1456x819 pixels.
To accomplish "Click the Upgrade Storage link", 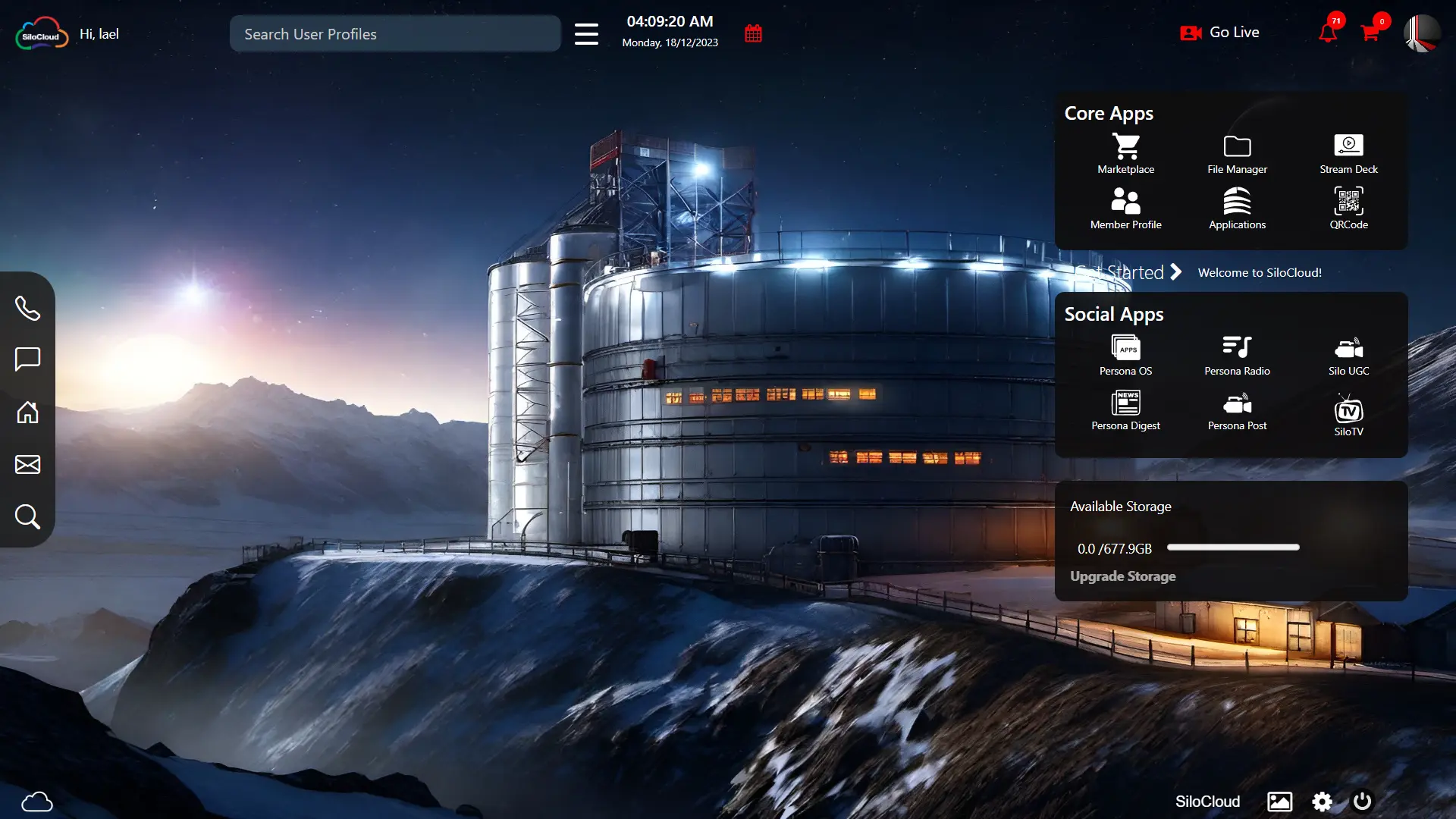I will (1122, 576).
